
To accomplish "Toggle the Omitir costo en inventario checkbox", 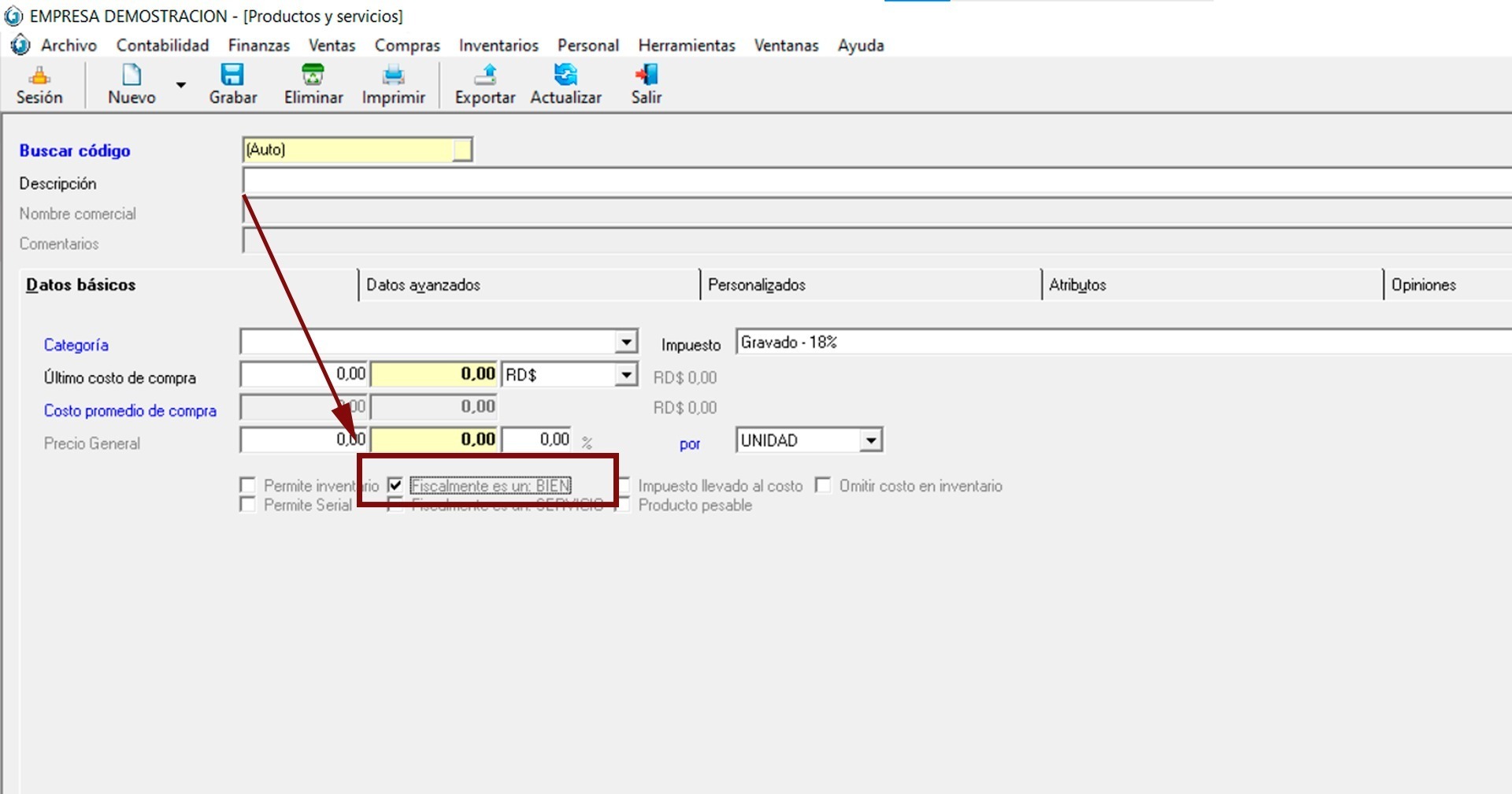I will pos(823,485).
